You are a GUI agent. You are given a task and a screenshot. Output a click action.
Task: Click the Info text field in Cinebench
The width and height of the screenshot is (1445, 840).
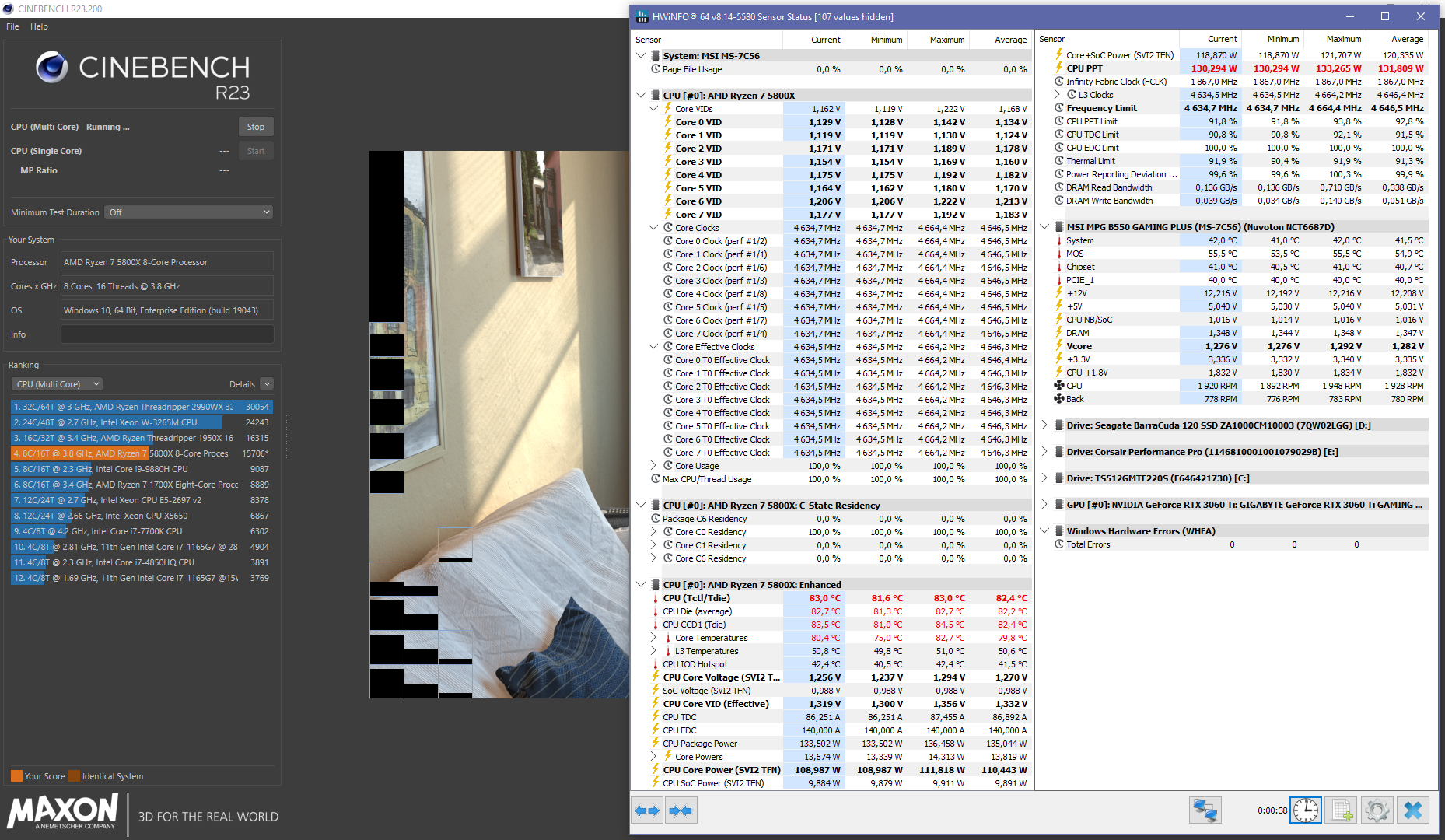tap(167, 334)
